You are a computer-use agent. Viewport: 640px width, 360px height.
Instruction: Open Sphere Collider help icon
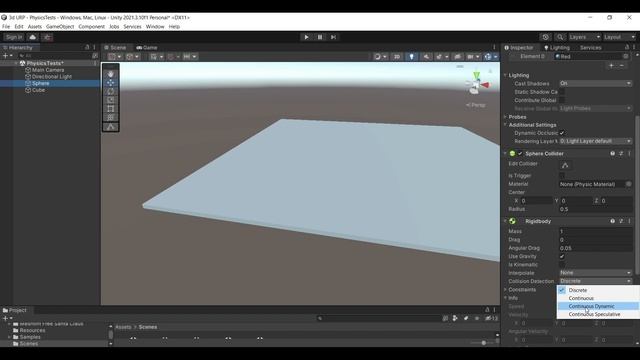coord(612,154)
